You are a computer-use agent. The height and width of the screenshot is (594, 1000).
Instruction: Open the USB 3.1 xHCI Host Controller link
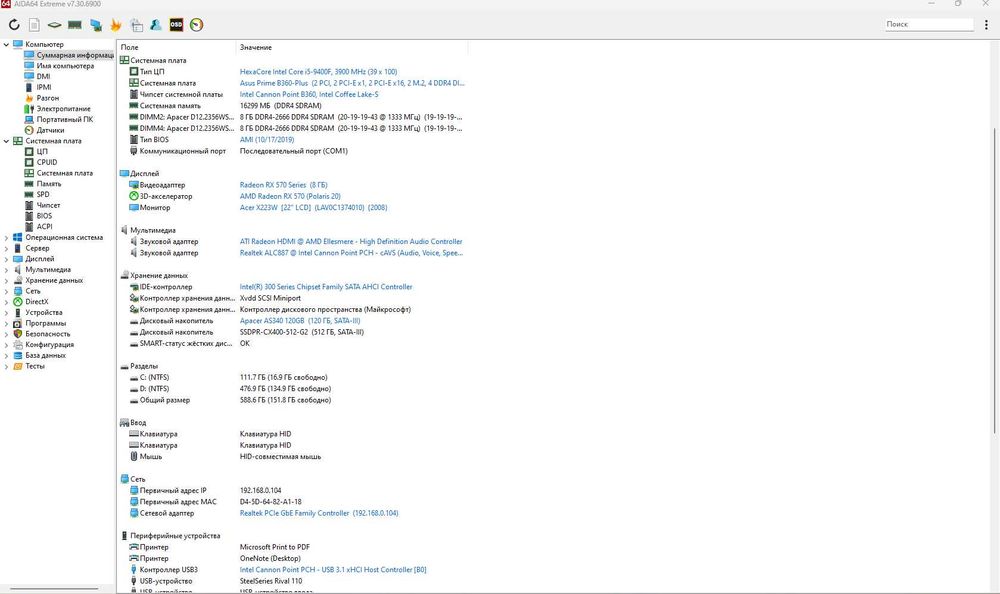pos(333,570)
